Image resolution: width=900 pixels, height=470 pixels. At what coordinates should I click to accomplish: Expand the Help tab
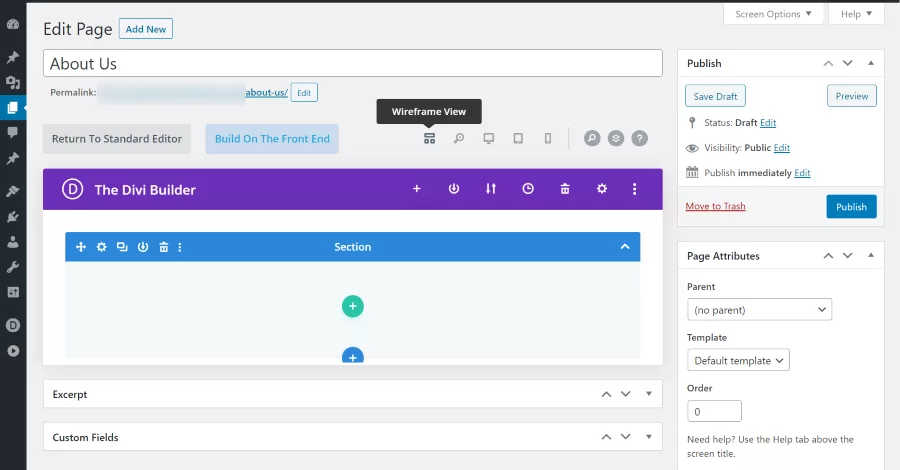pyautogui.click(x=856, y=14)
